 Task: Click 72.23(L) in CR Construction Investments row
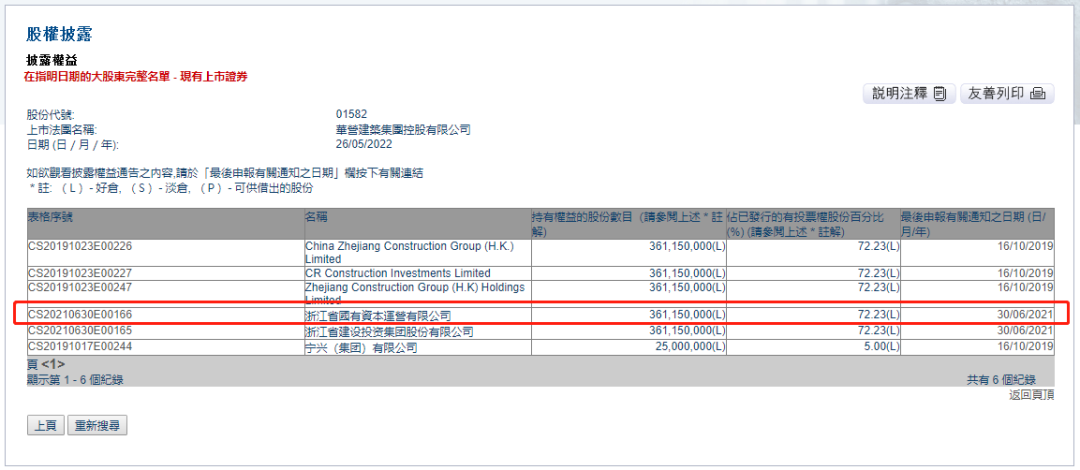(x=878, y=273)
